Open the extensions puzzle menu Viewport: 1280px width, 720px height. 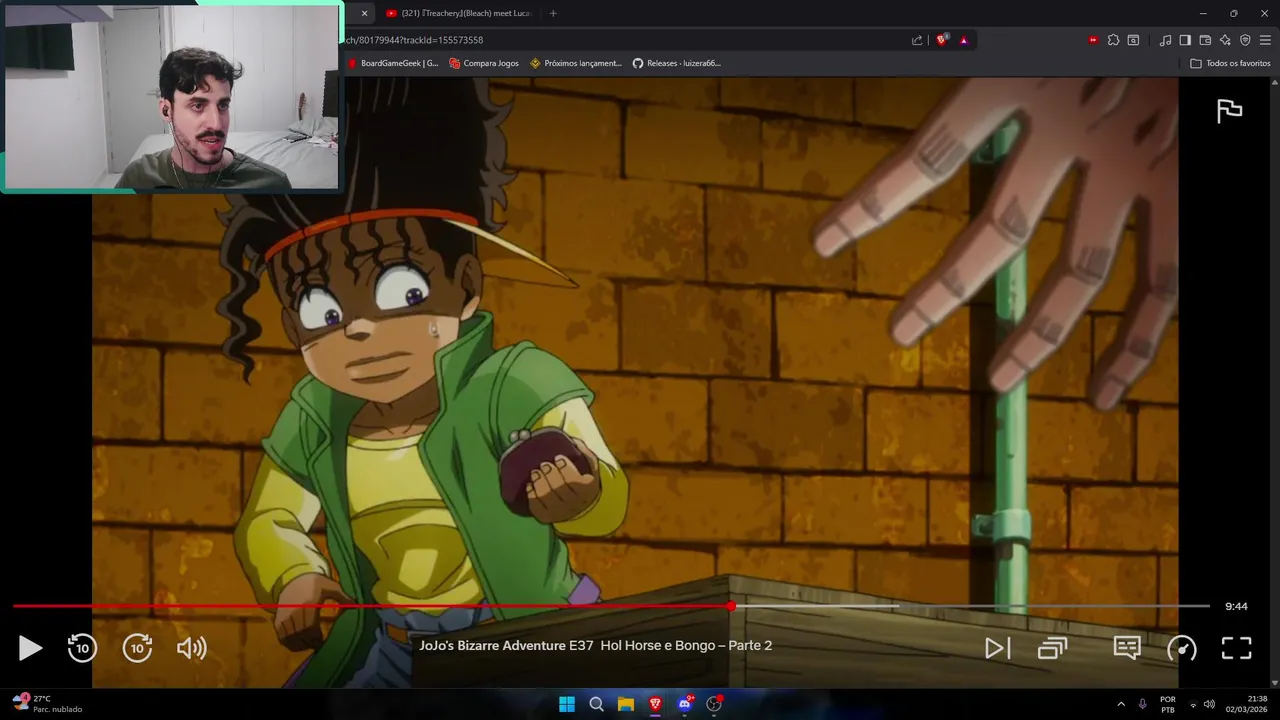(x=1113, y=40)
